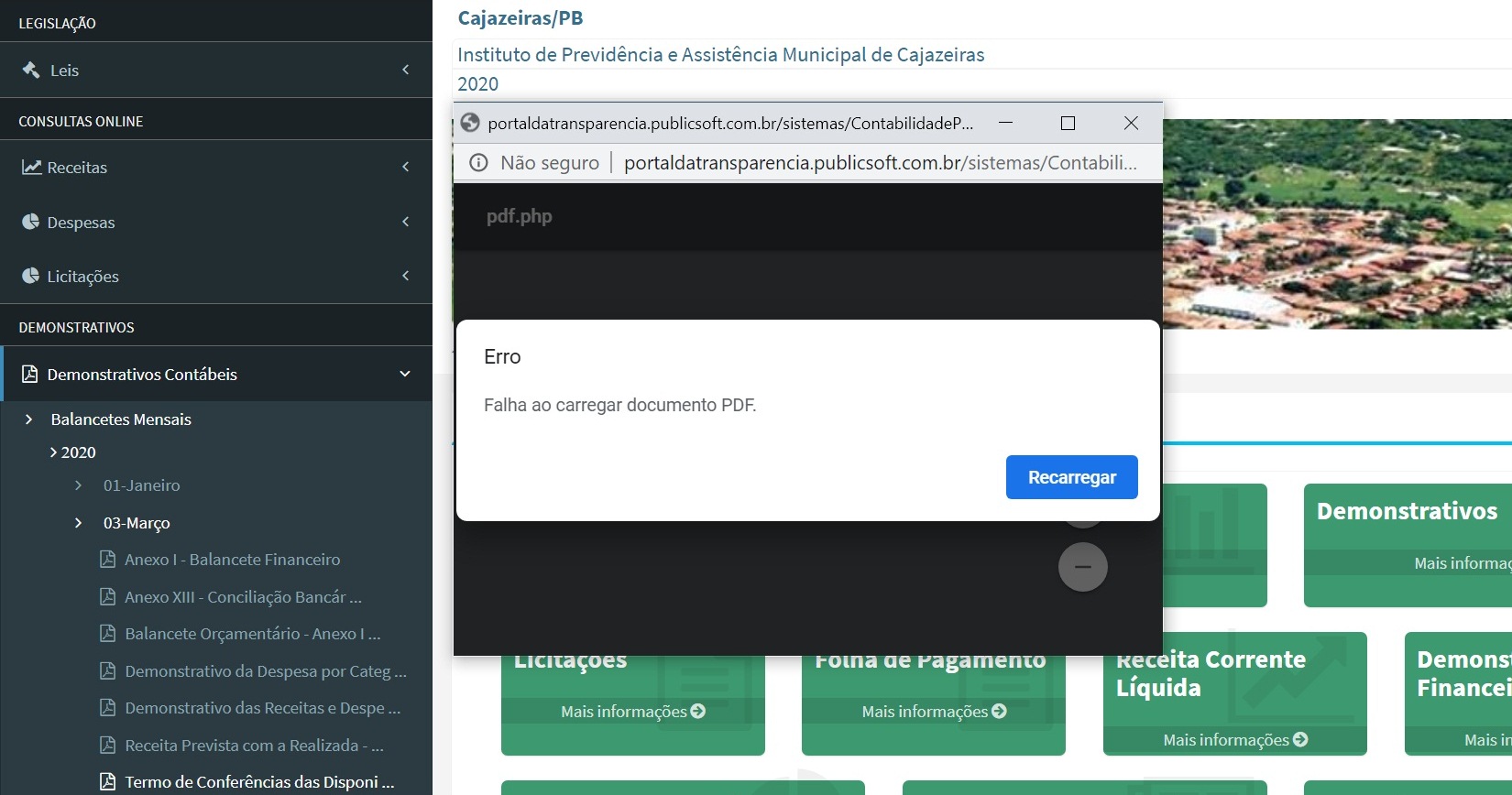Maximize the PDF popup window

pos(1068,124)
